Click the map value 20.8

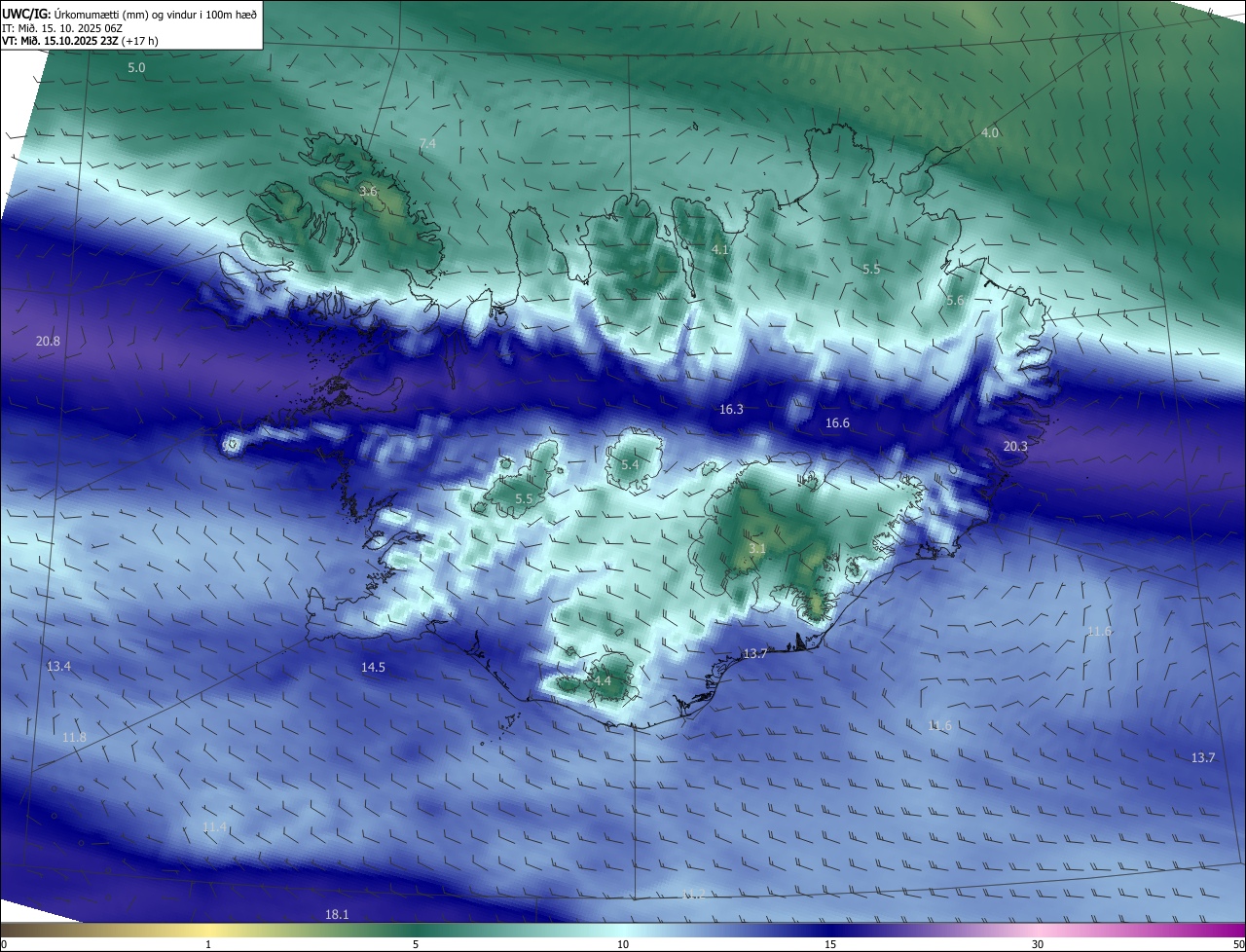(x=48, y=341)
